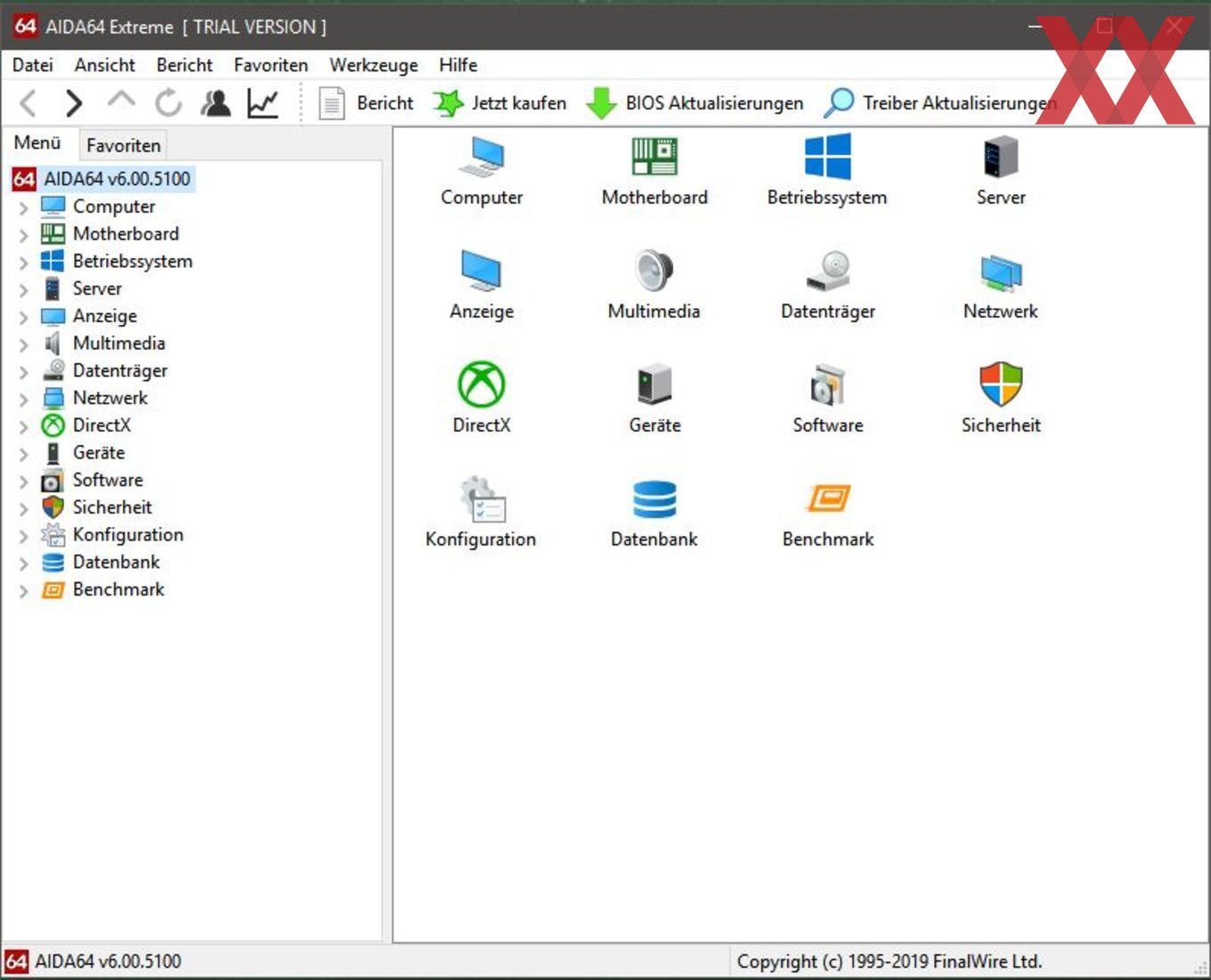This screenshot has height=980, width=1211.
Task: Open the Werkzeuge menu
Action: [x=373, y=65]
